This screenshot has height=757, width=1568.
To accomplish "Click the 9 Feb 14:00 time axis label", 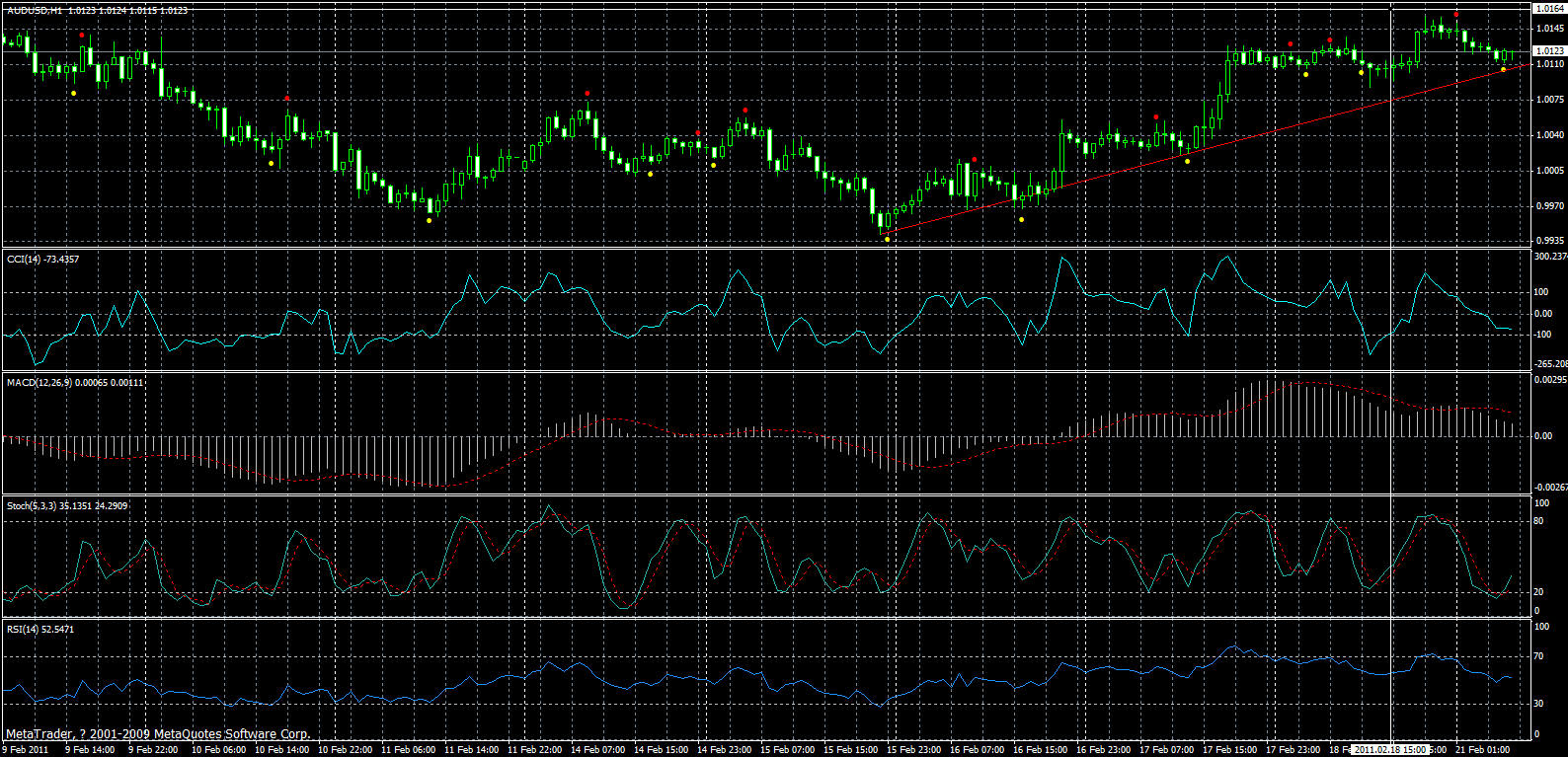I will coord(90,750).
